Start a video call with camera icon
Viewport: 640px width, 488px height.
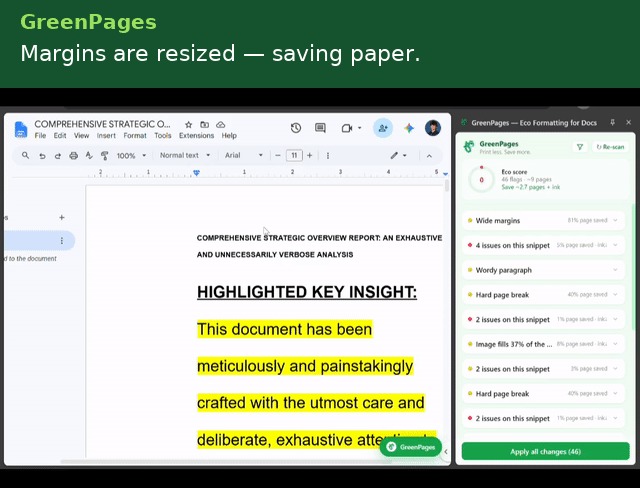click(x=347, y=129)
